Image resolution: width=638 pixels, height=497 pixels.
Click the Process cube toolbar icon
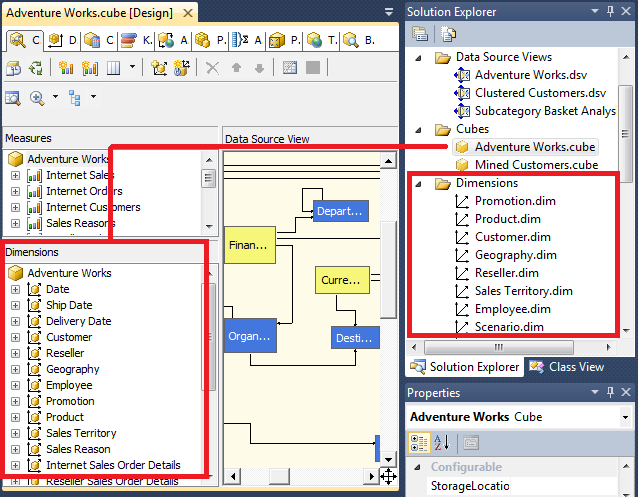13,68
